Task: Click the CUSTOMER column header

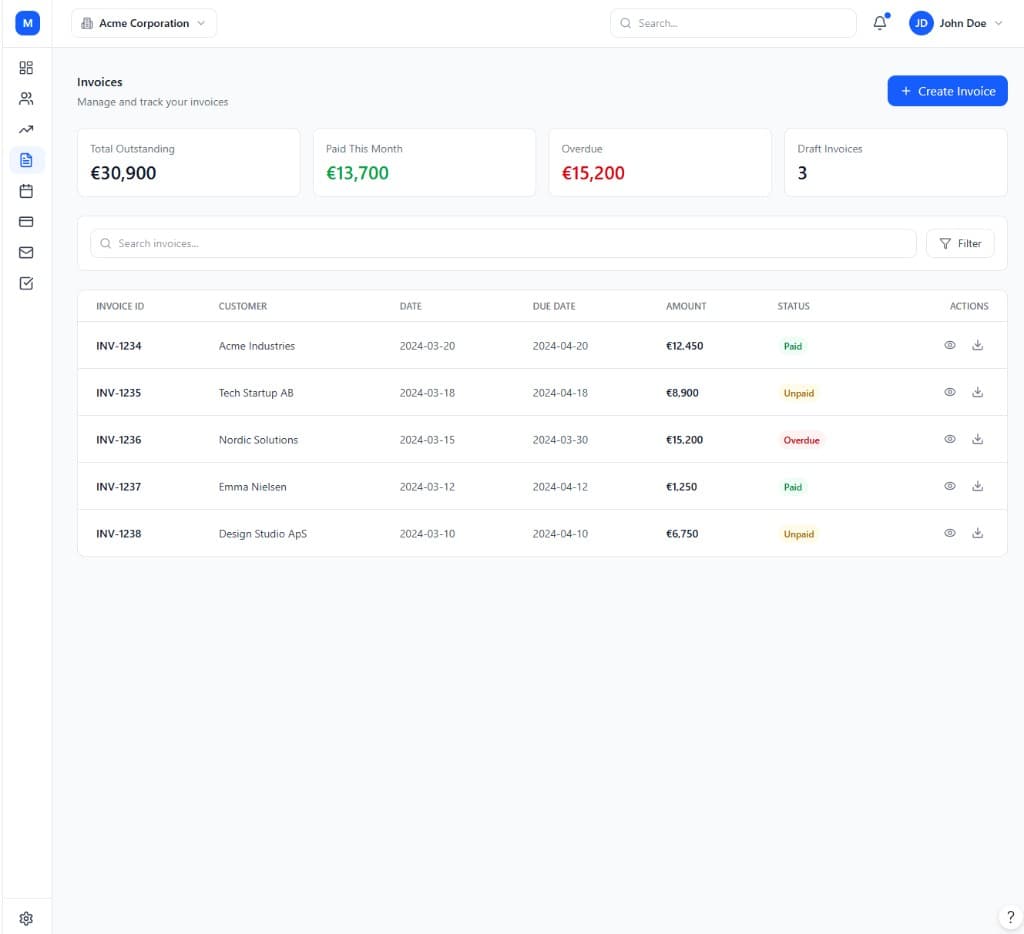Action: pyautogui.click(x=243, y=306)
